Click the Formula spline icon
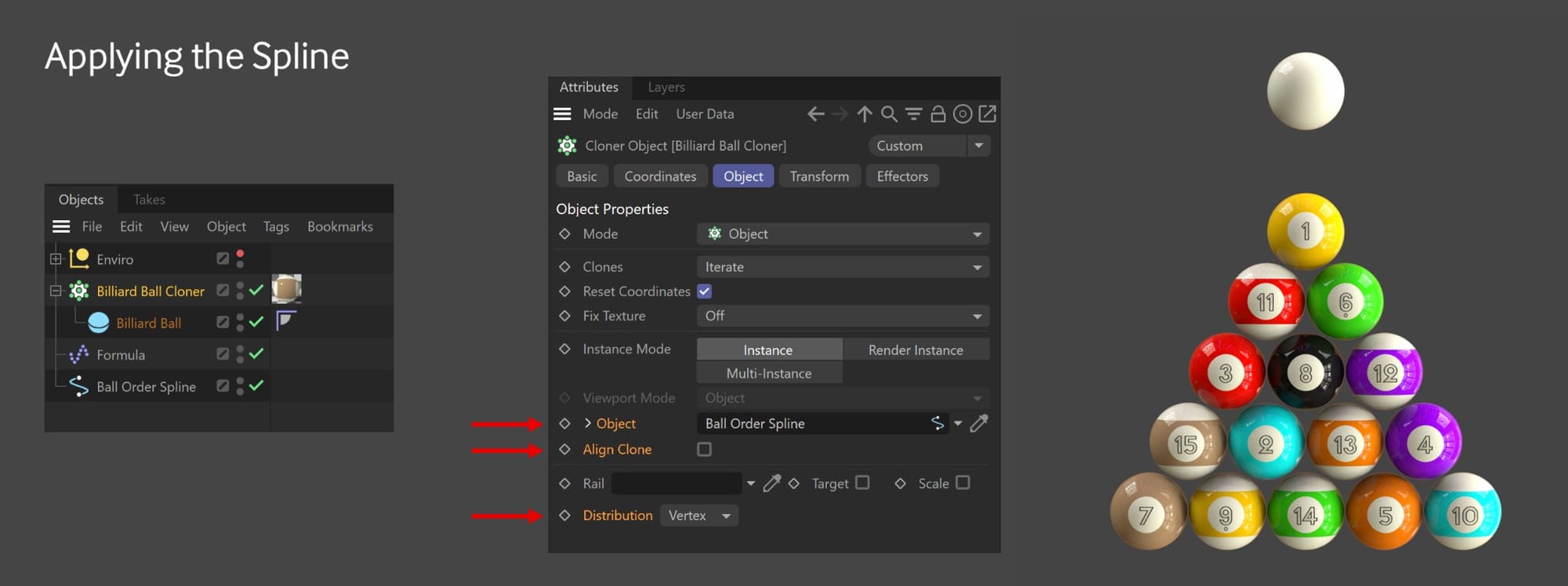Screen dimensions: 1568x586 point(78,355)
